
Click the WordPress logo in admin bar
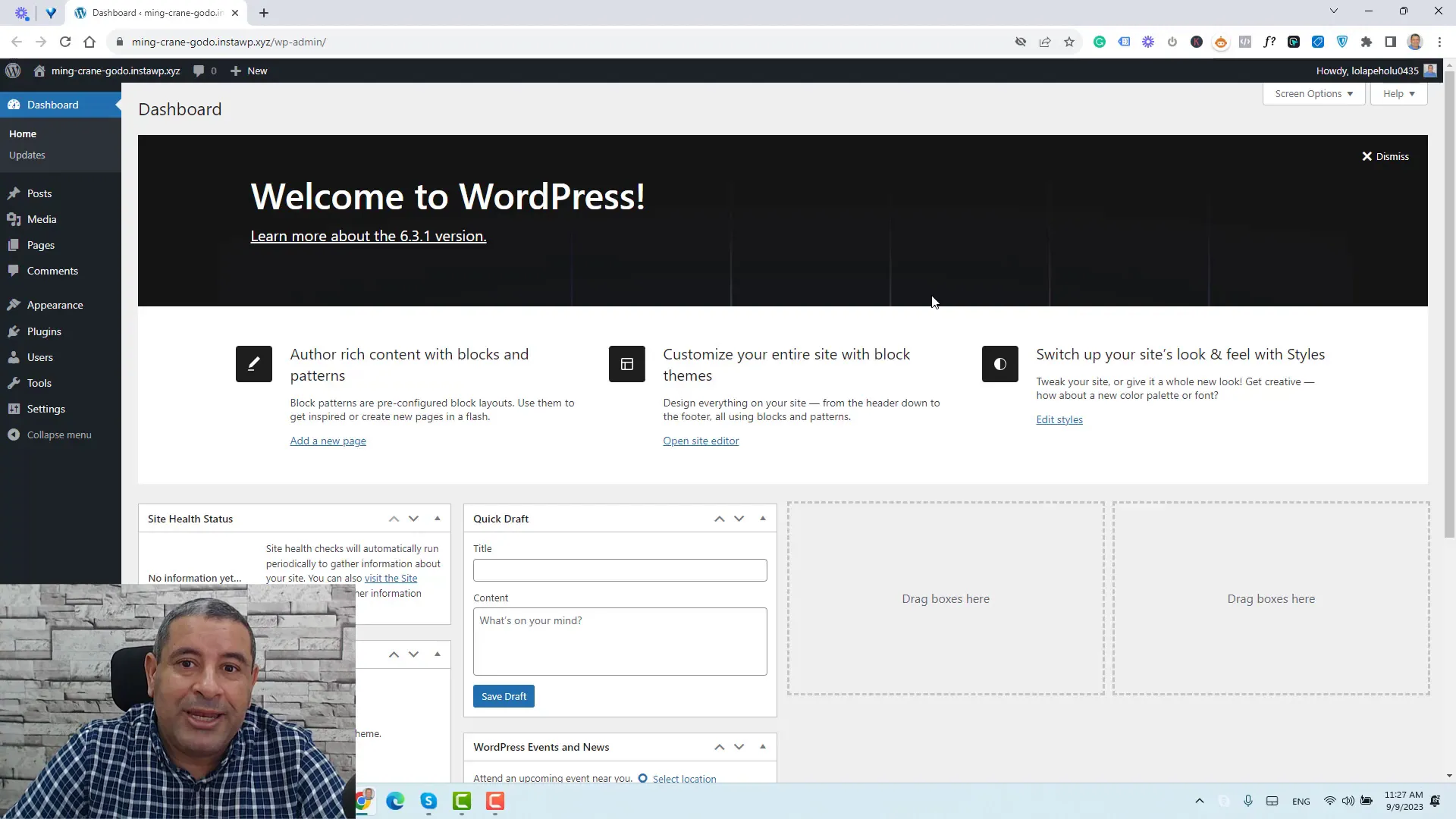[x=13, y=71]
